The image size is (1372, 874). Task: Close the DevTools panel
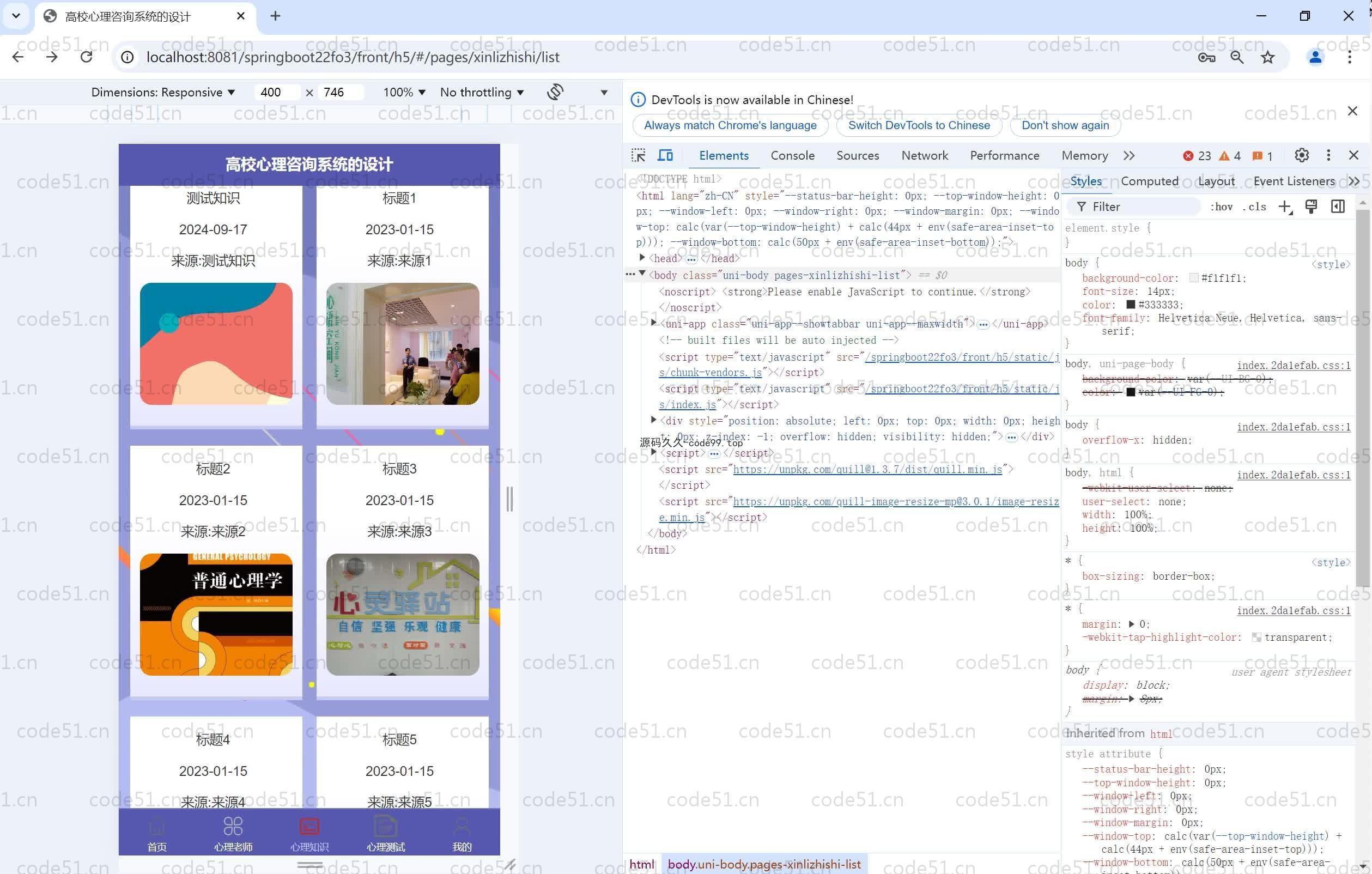(1354, 155)
